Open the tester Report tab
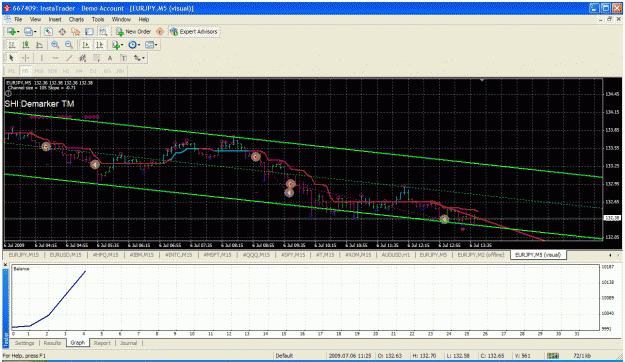 click(102, 343)
